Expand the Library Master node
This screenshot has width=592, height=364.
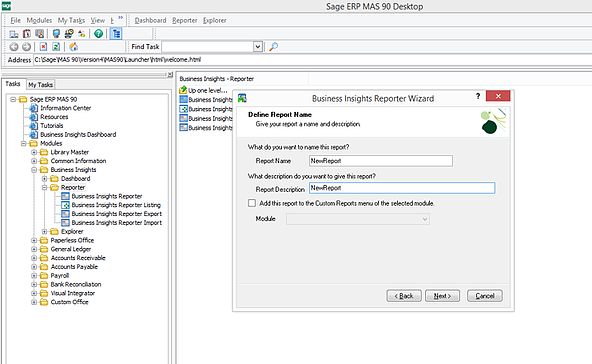point(34,152)
